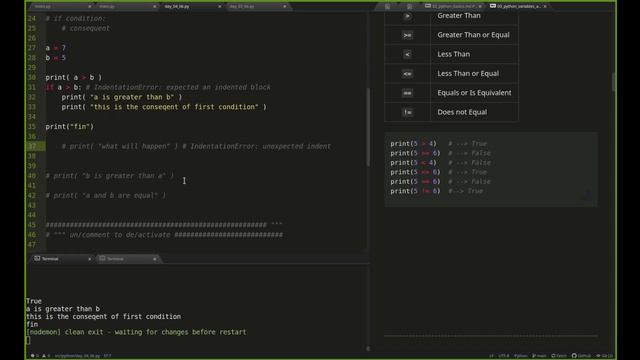Click the 'Less Than or Equal' cell
This screenshot has width=640, height=360.
pos(474,73)
